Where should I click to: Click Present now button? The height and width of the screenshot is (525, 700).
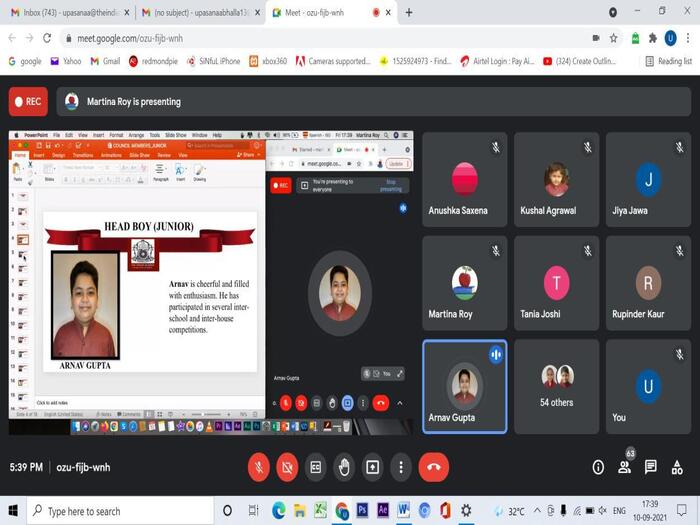pos(373,467)
